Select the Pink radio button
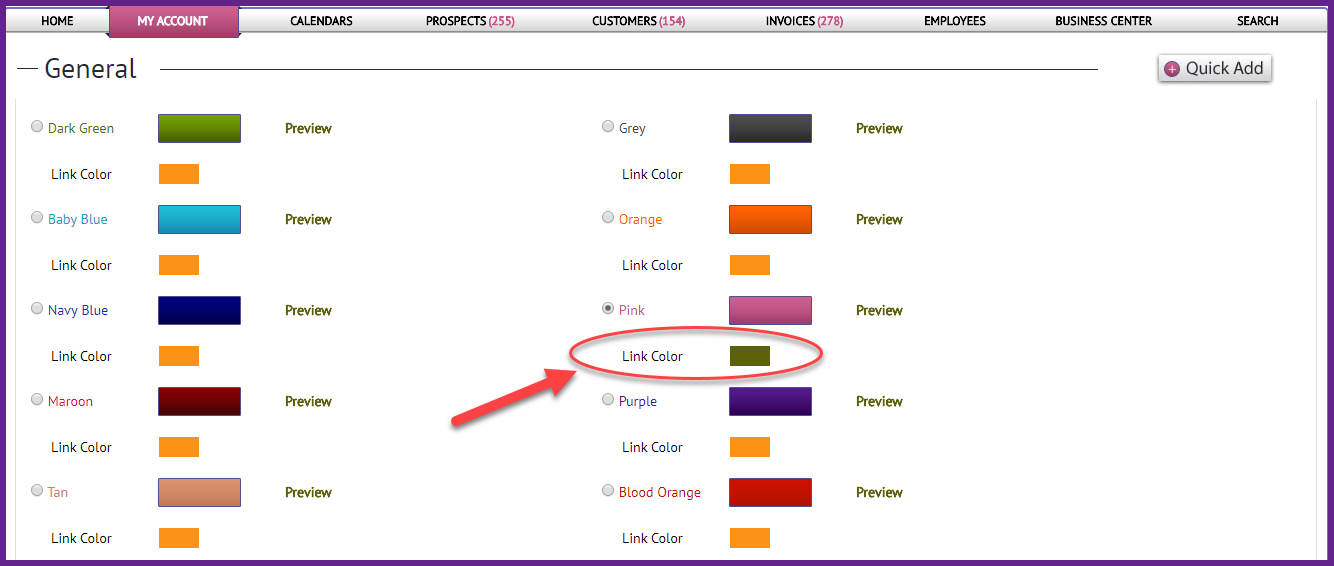 tap(608, 309)
